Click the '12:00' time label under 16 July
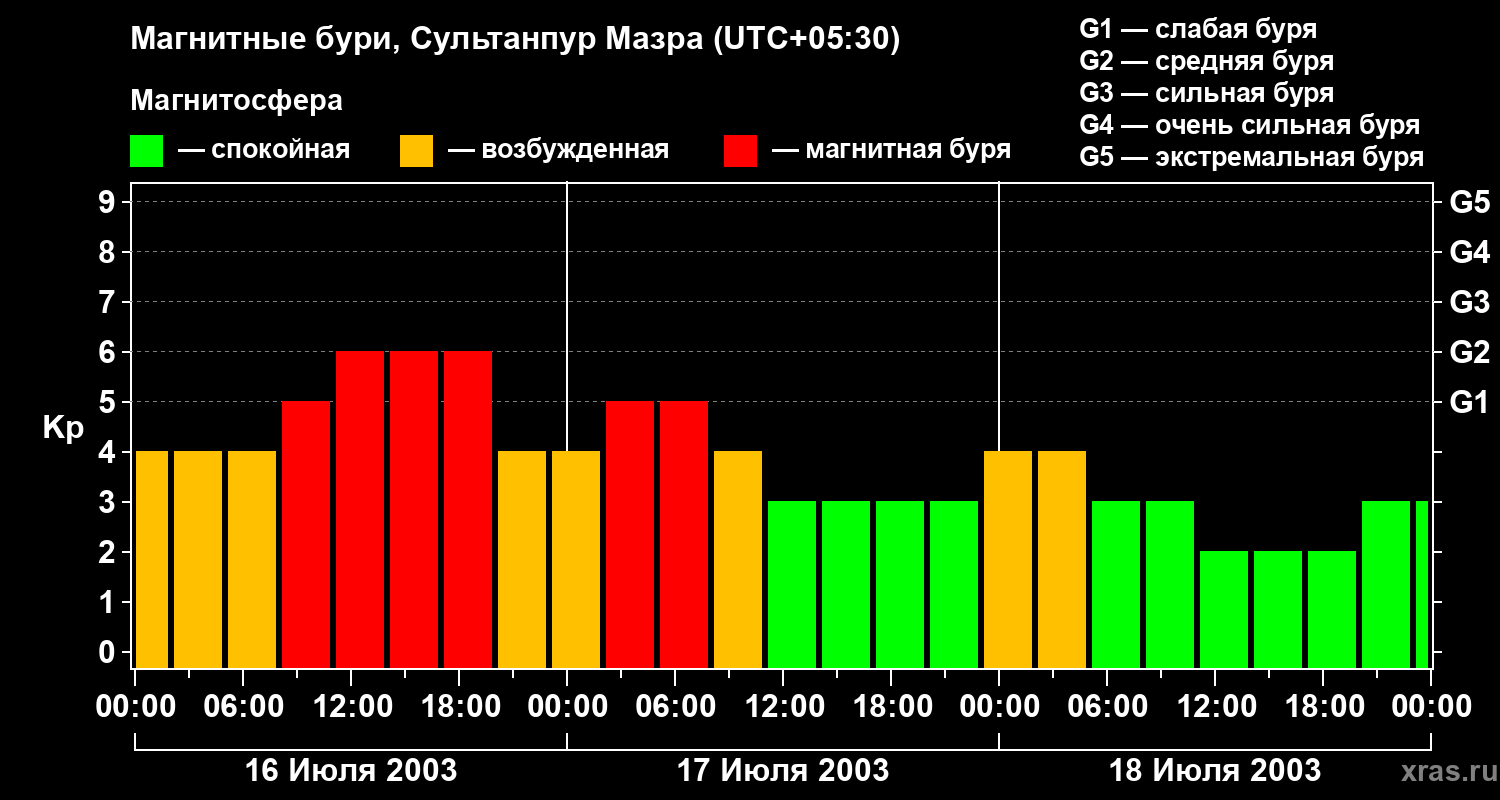The image size is (1500, 800). [351, 707]
